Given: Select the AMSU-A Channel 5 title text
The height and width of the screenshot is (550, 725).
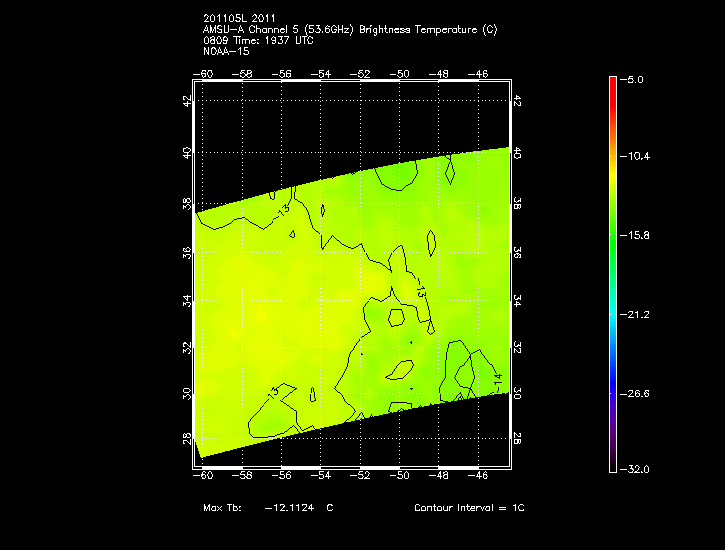Looking at the screenshot, I should (349, 29).
